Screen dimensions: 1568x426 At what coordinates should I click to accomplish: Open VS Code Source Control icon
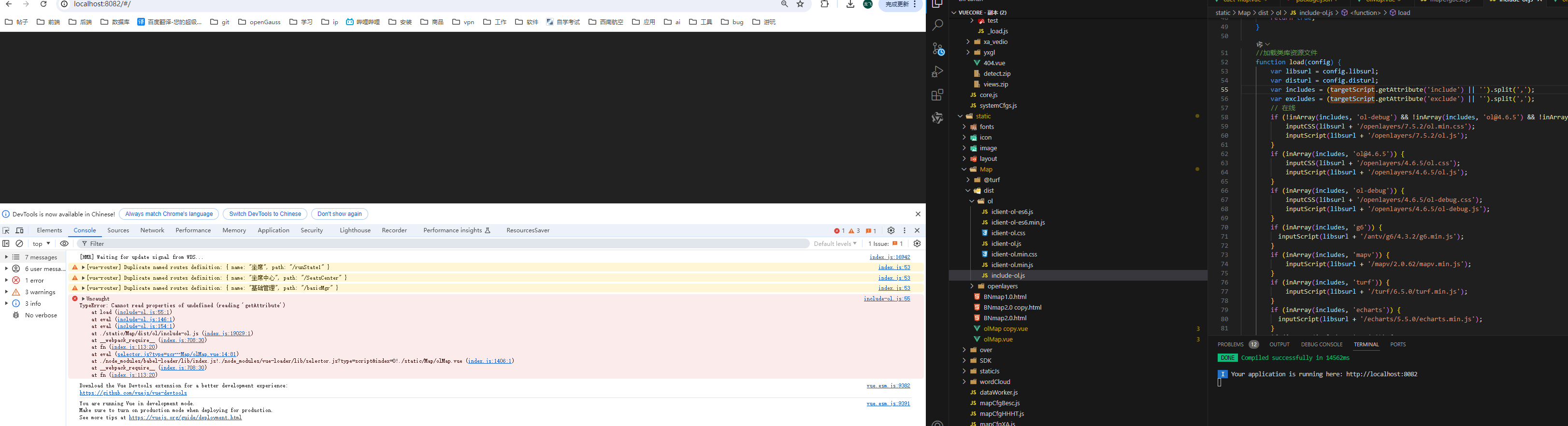tap(937, 49)
